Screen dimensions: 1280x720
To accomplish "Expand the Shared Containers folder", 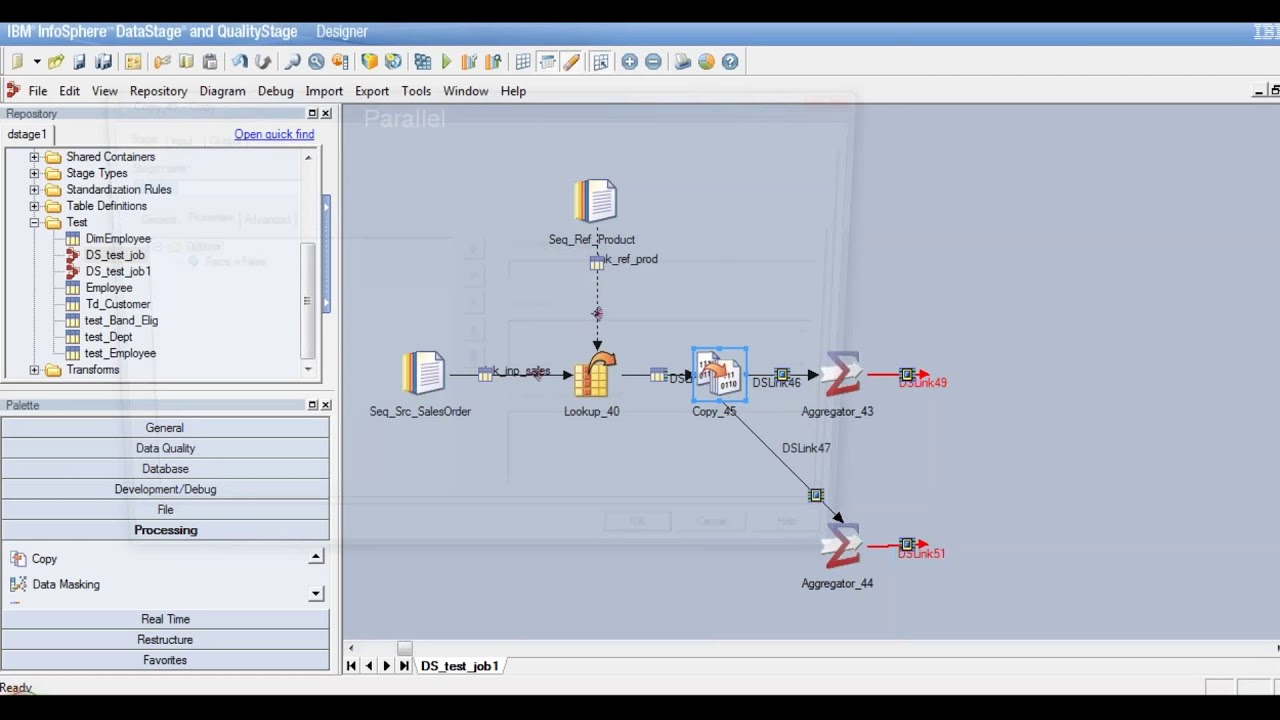I will [x=34, y=157].
